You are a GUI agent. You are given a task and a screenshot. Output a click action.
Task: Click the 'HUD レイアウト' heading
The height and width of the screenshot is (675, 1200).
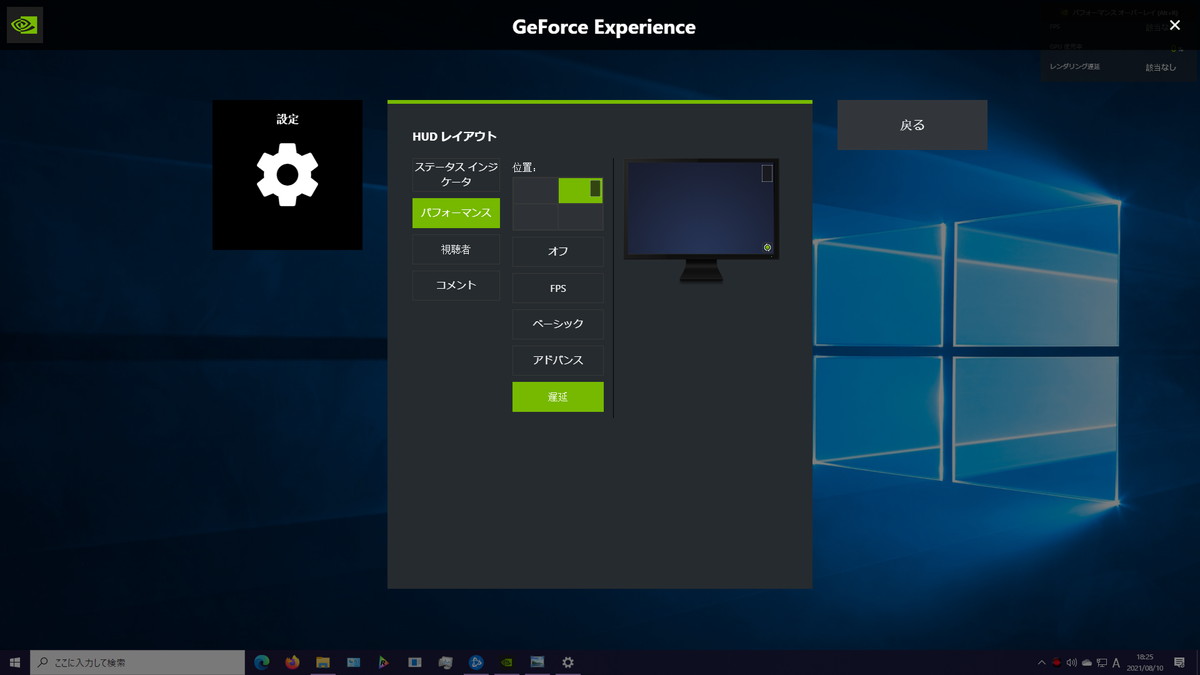pyautogui.click(x=455, y=136)
